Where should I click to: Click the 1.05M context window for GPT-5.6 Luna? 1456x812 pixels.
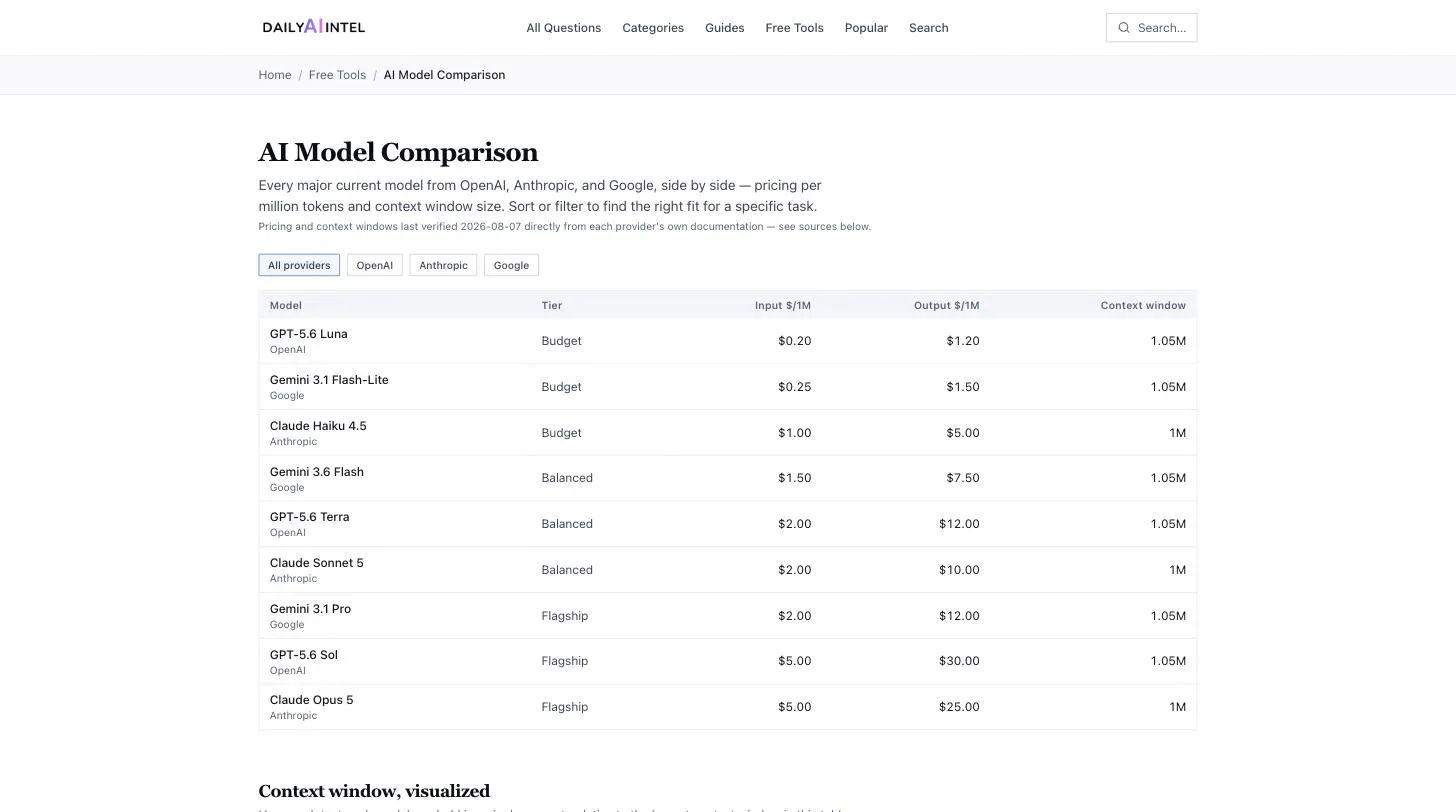[1168, 341]
